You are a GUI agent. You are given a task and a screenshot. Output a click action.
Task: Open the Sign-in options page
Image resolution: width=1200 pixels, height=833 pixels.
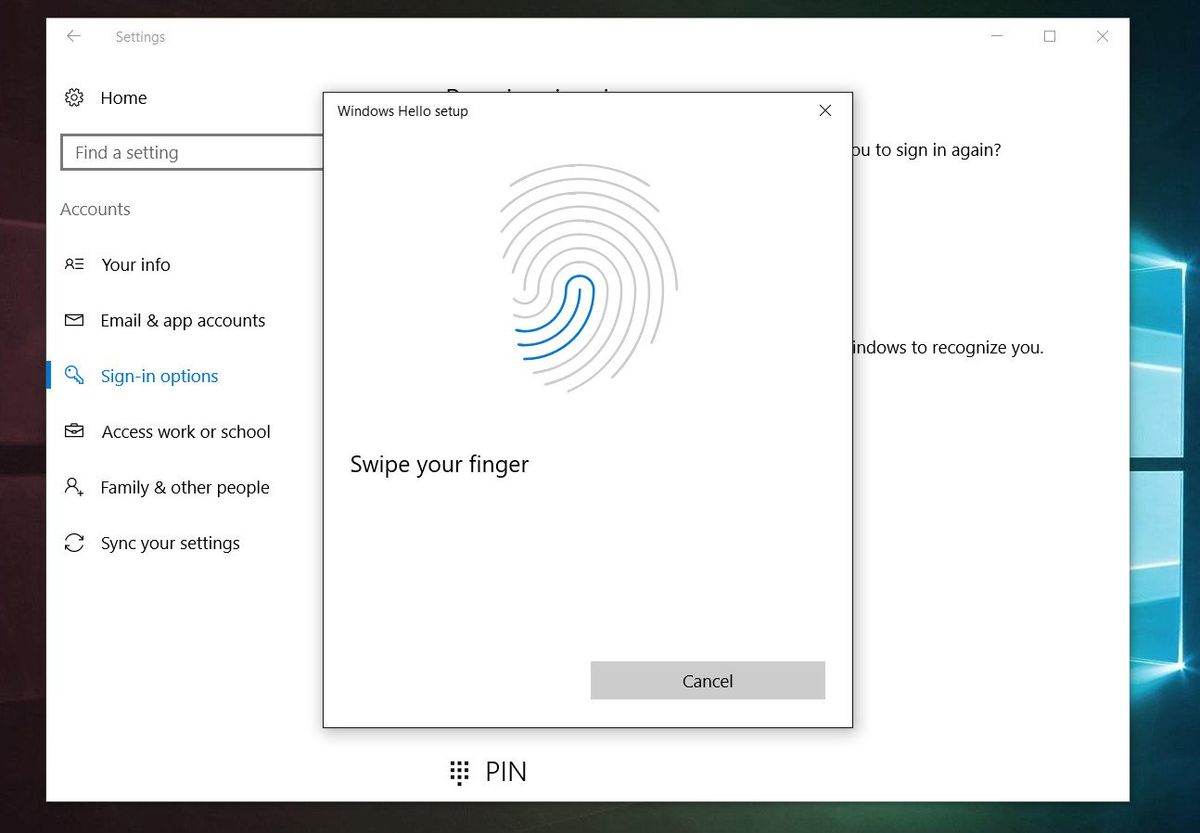click(x=159, y=375)
